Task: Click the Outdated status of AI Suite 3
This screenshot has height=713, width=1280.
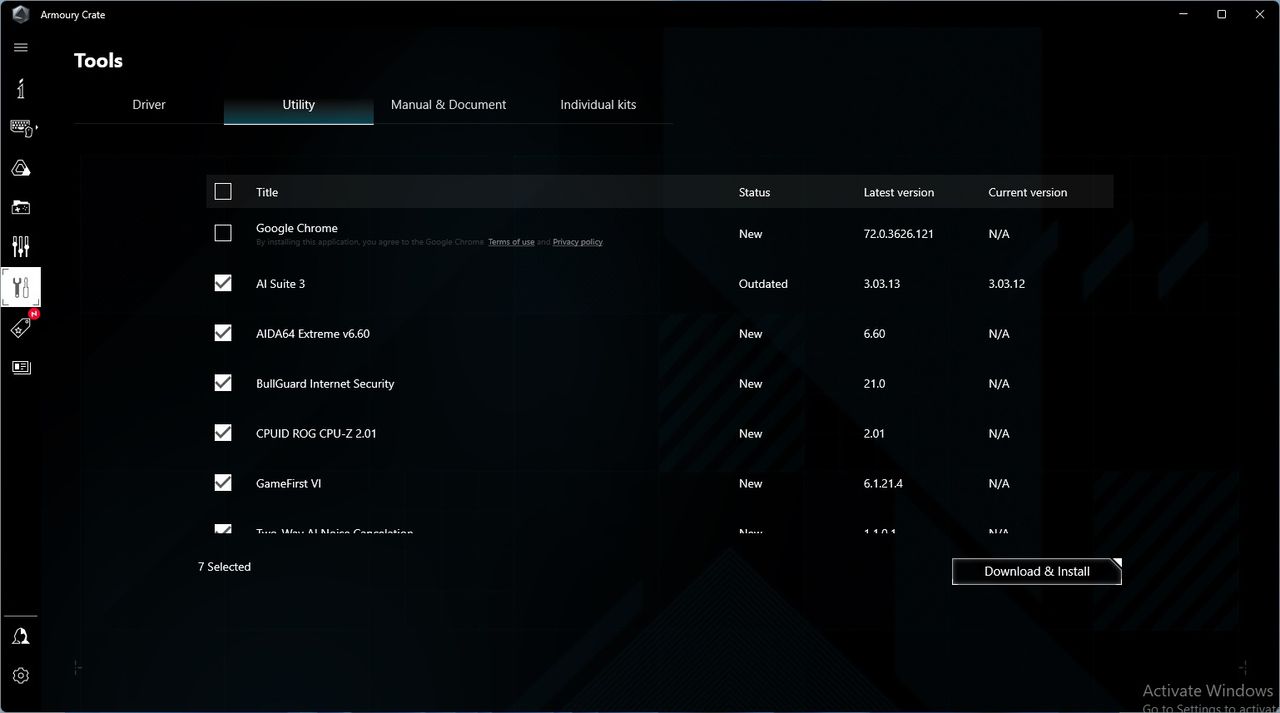Action: [763, 284]
